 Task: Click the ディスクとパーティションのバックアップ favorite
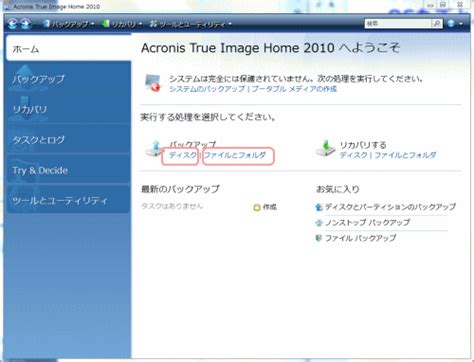[390, 207]
